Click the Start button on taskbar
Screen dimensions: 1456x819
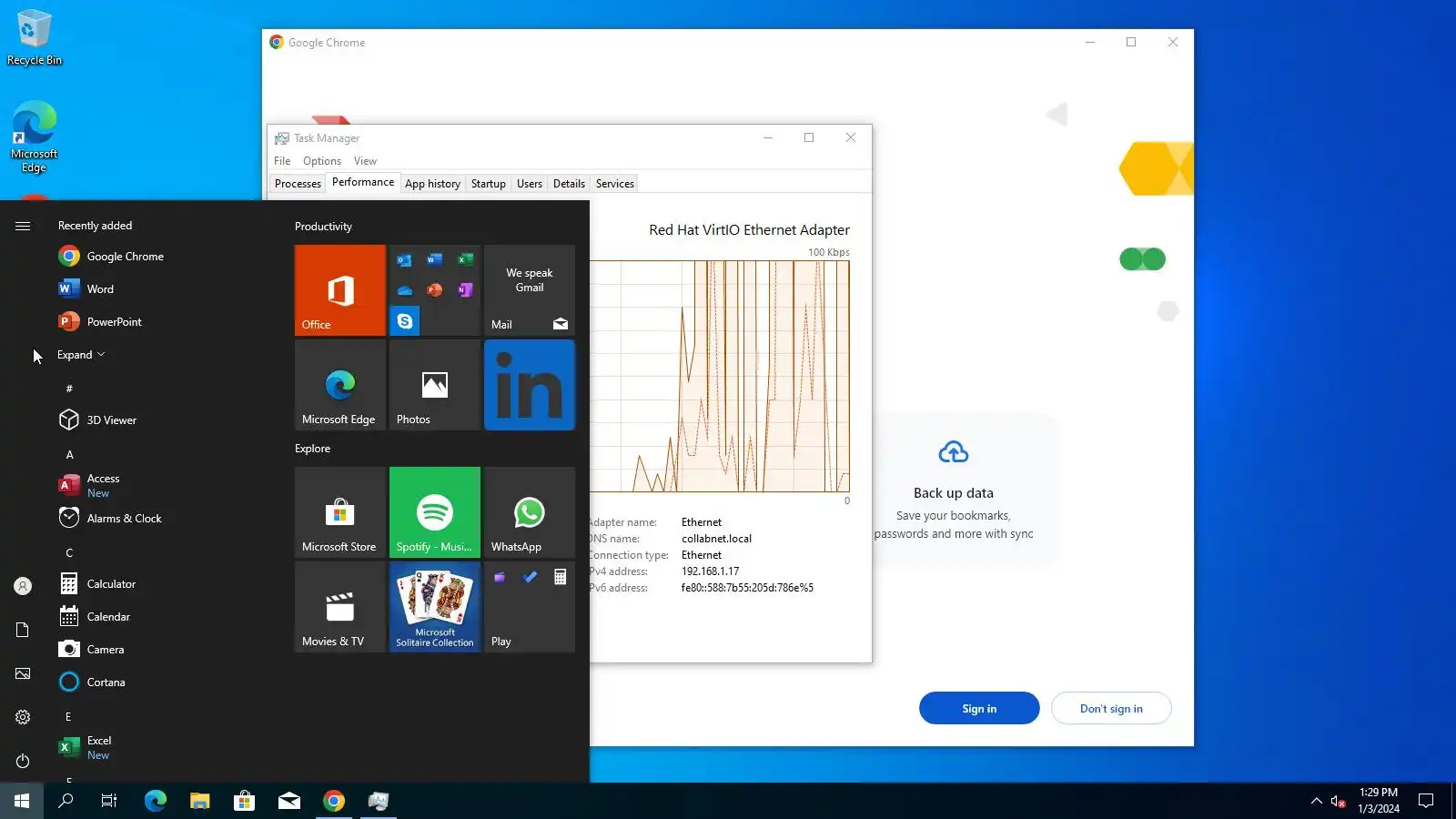(x=22, y=801)
